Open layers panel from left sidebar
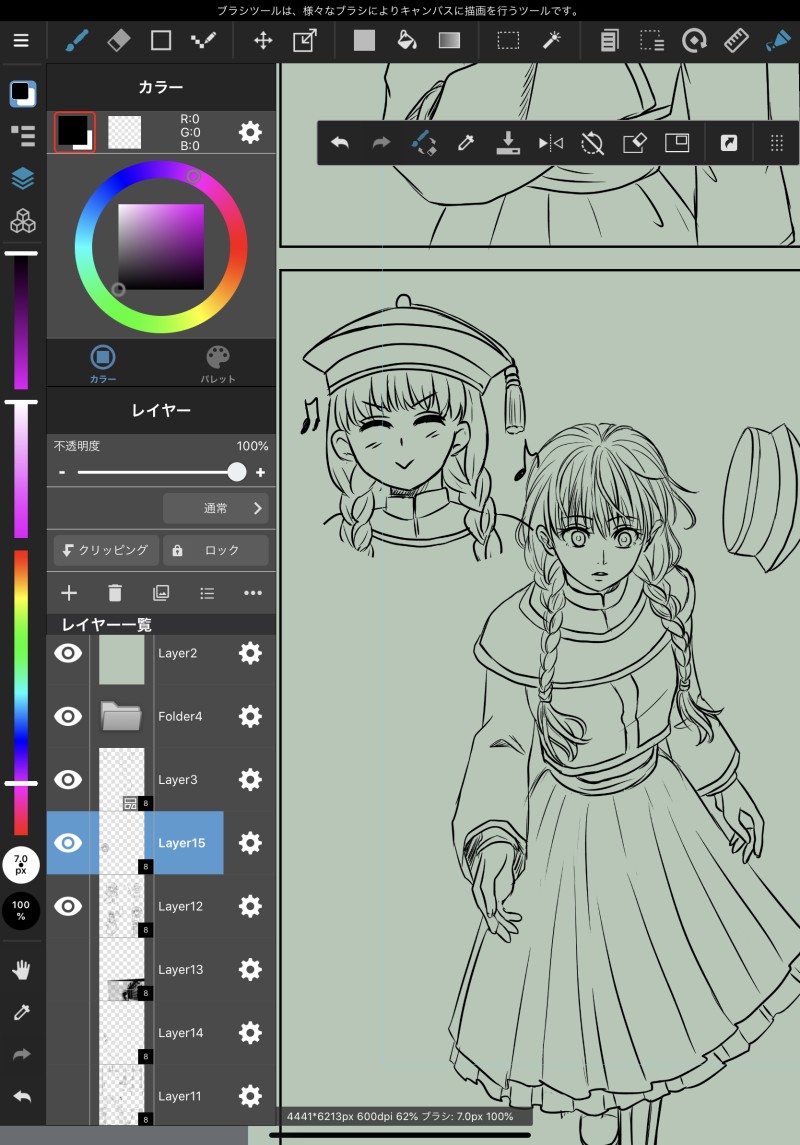The width and height of the screenshot is (800, 1145). [x=23, y=178]
